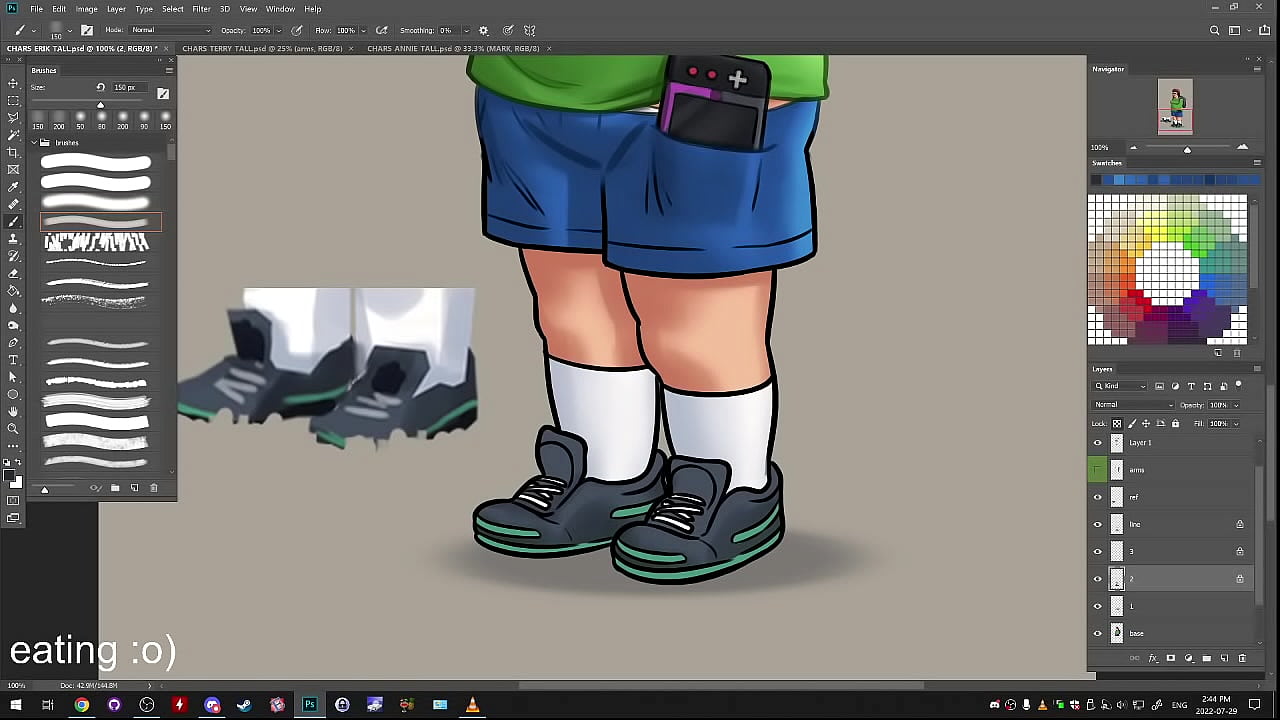Open the brush Mode dropdown
This screenshot has height=720, width=1280.
(170, 31)
